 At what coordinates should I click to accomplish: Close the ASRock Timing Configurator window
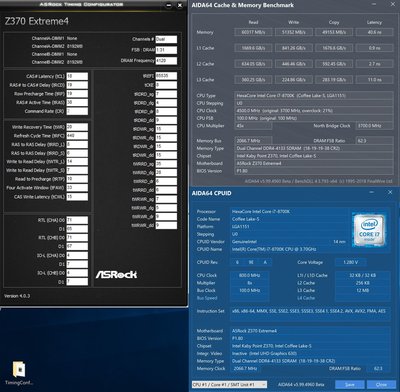pos(180,5)
